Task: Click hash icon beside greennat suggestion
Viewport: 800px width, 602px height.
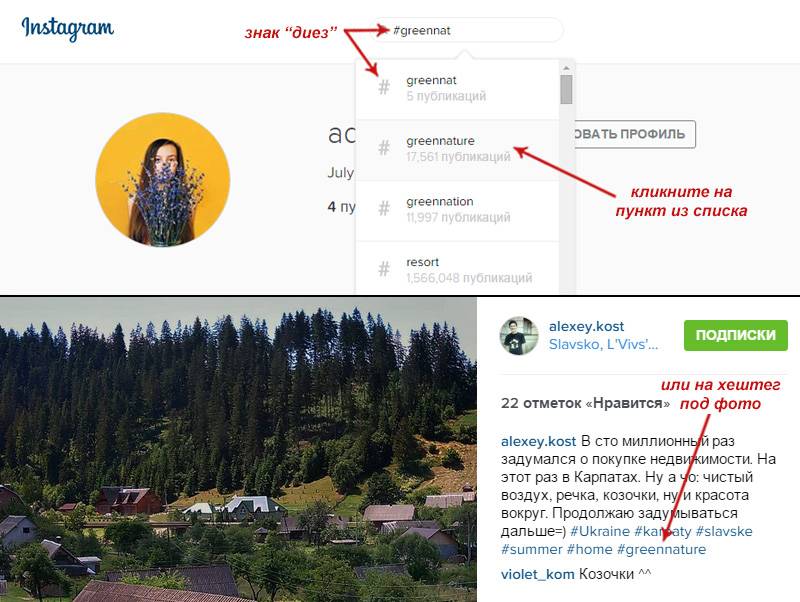Action: tap(384, 88)
